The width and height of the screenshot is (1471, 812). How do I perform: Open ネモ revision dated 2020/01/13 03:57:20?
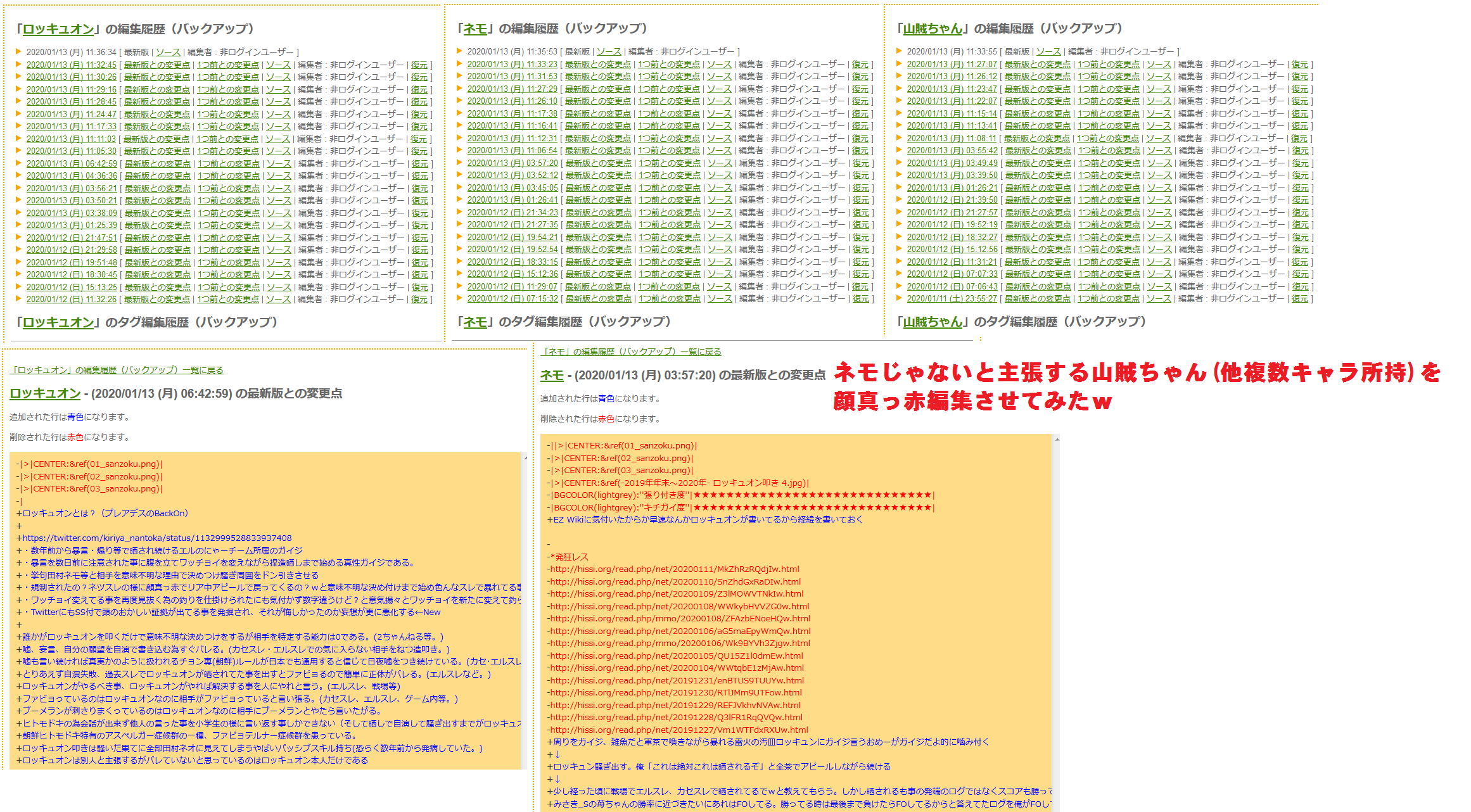point(513,163)
